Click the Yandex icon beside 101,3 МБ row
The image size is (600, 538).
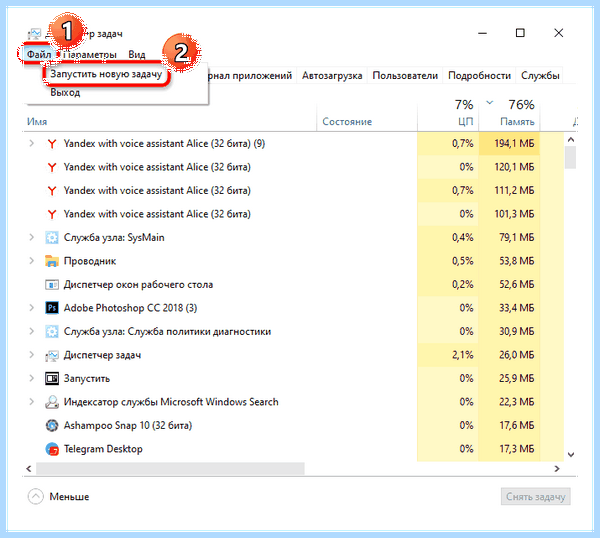click(52, 214)
